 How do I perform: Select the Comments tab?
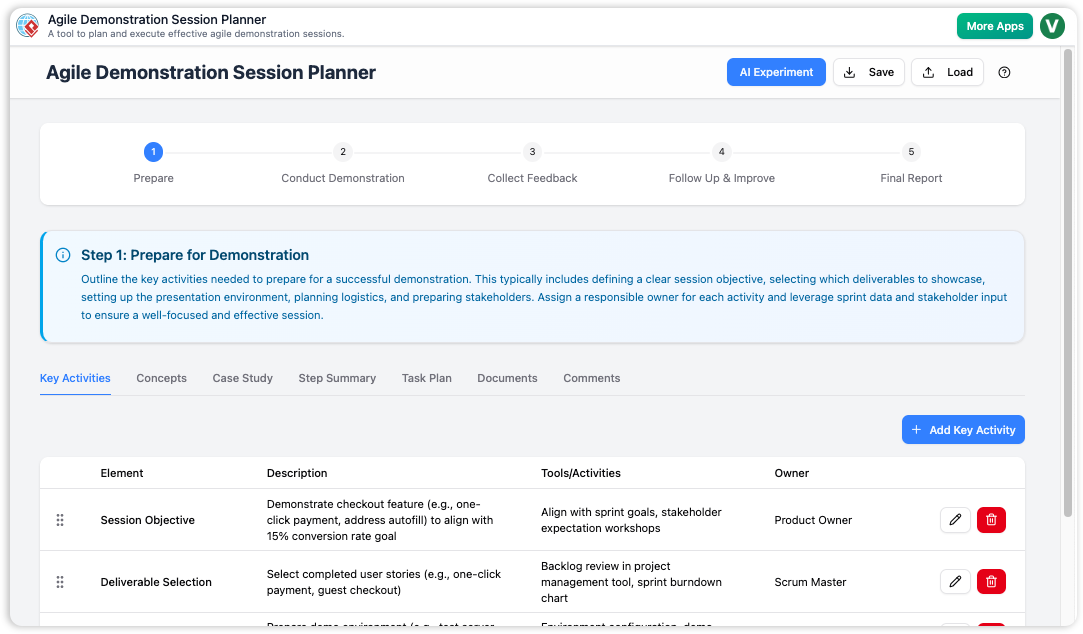(x=591, y=378)
